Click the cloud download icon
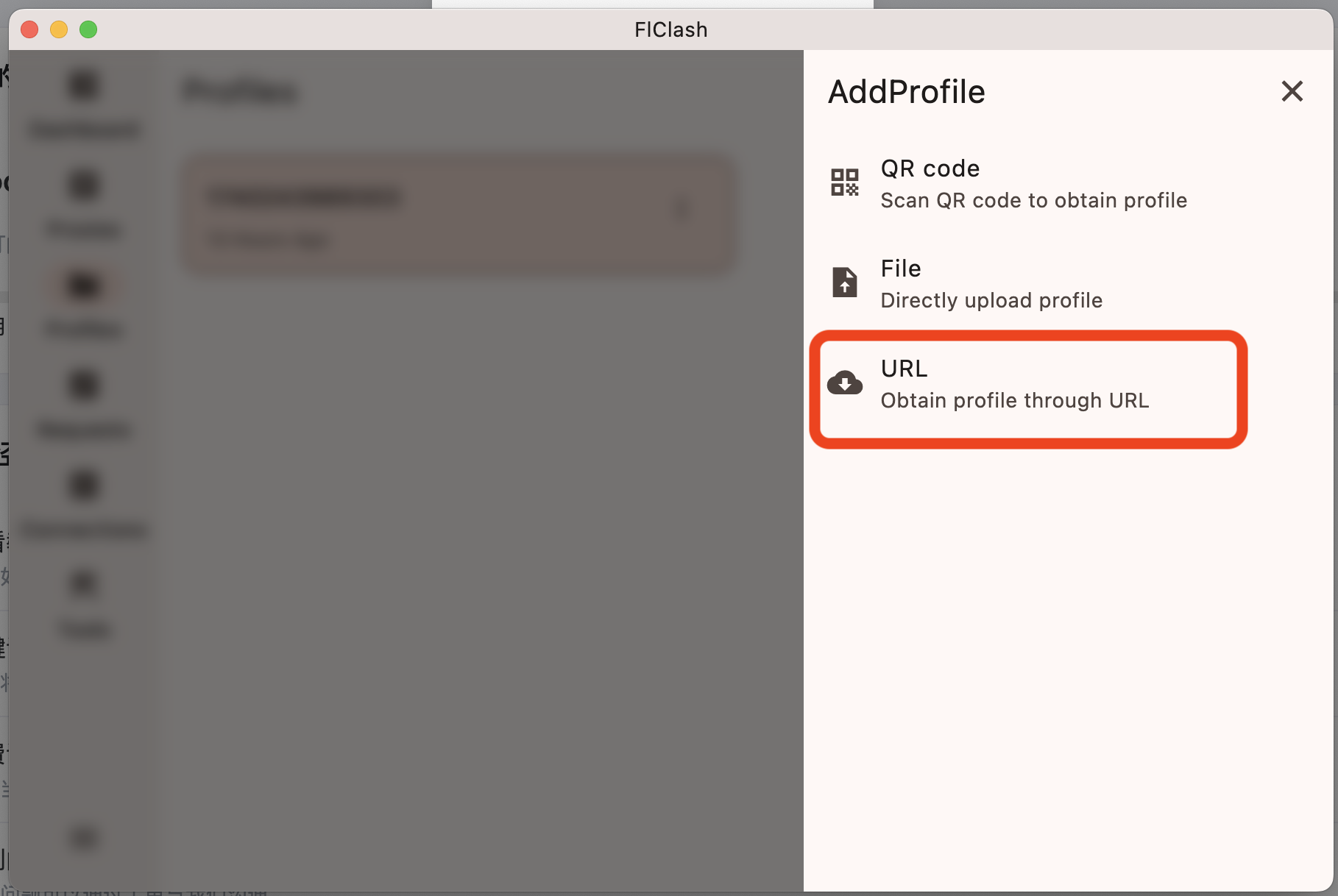This screenshot has width=1338, height=896. point(845,383)
